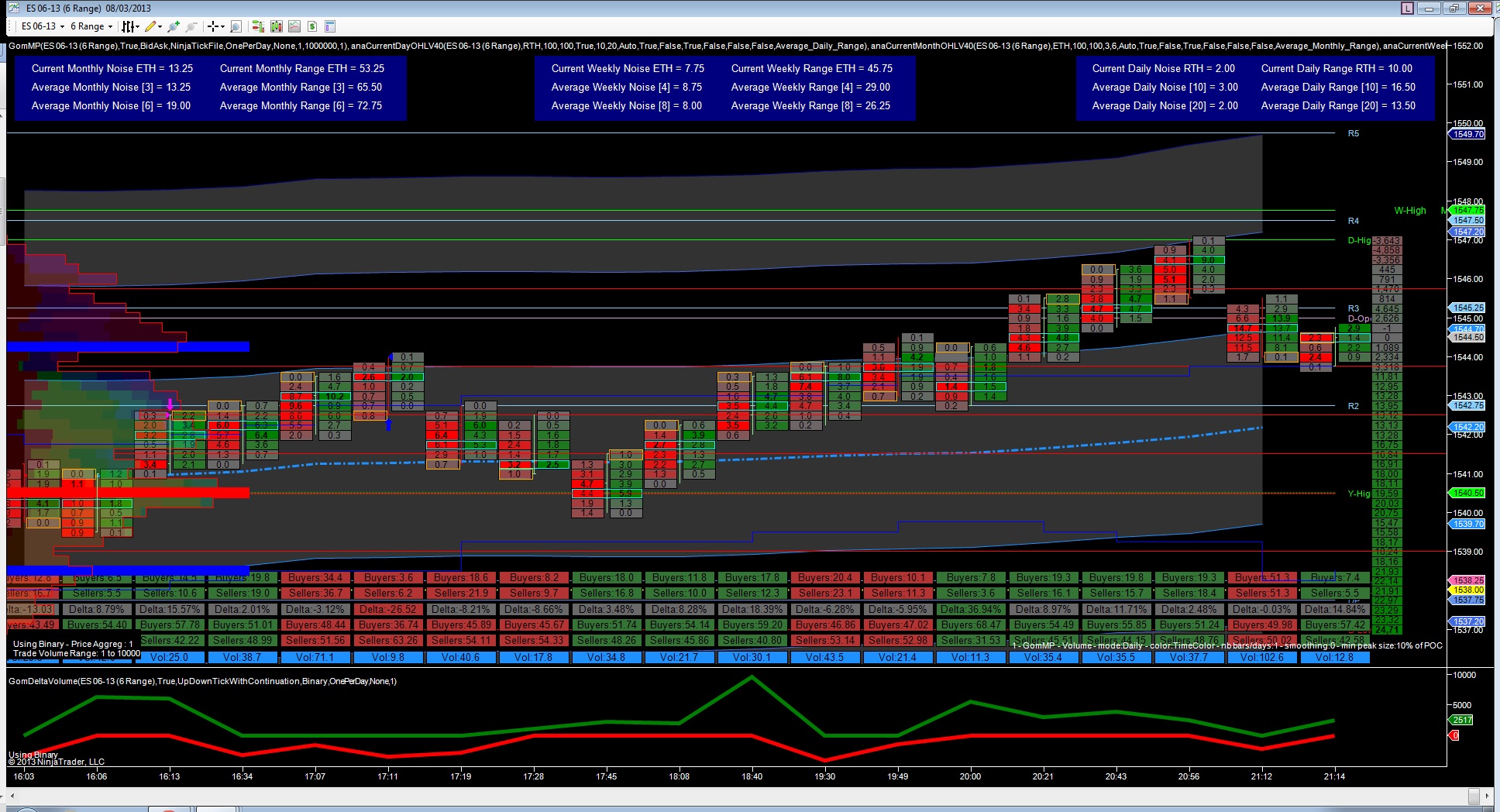Click the 'Sellers:36.7' cell
Screen dimensions: 1500x812
click(x=315, y=593)
